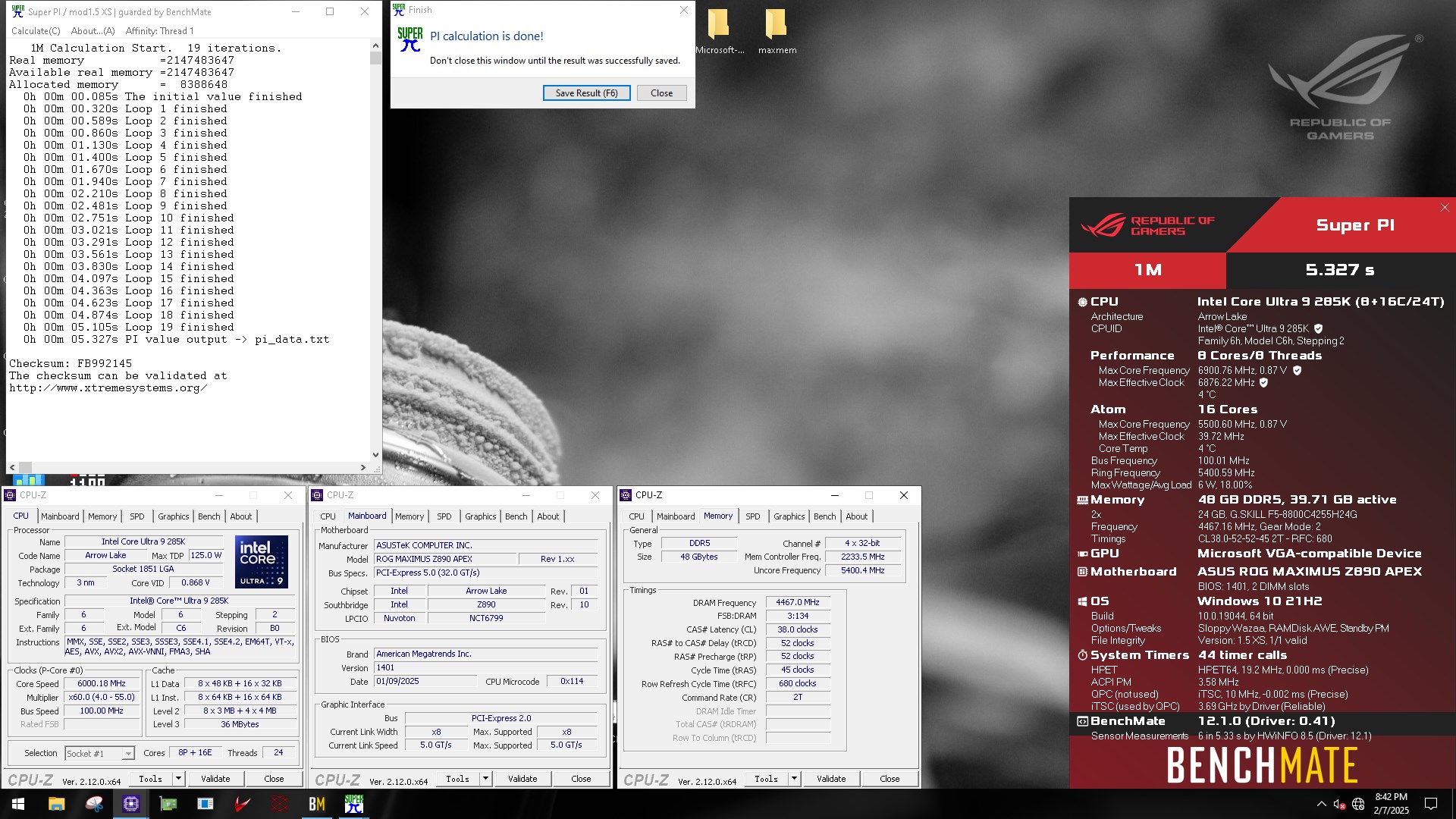Image resolution: width=1456 pixels, height=819 pixels.
Task: Click Save Result (F6) button
Action: 586,93
